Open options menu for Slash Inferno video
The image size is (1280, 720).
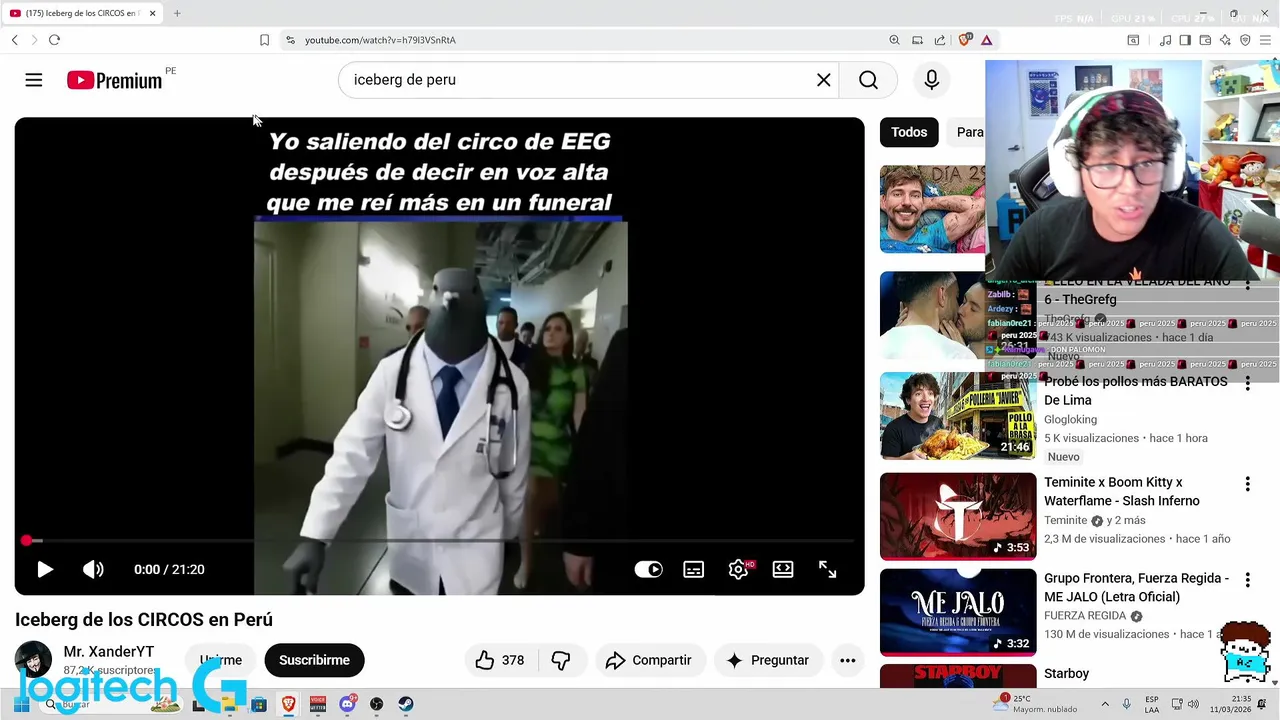point(1247,484)
